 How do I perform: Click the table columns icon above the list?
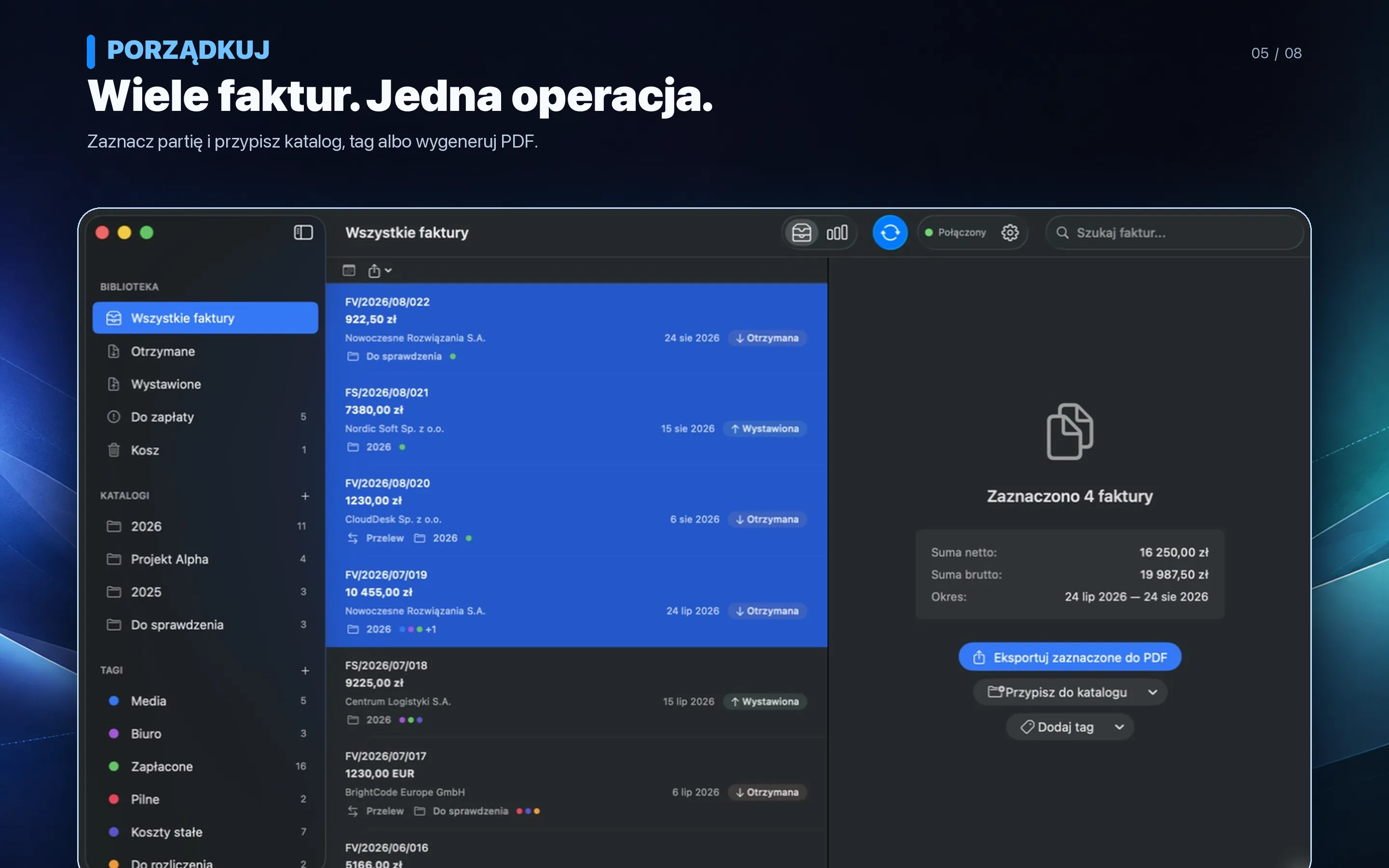click(x=349, y=271)
